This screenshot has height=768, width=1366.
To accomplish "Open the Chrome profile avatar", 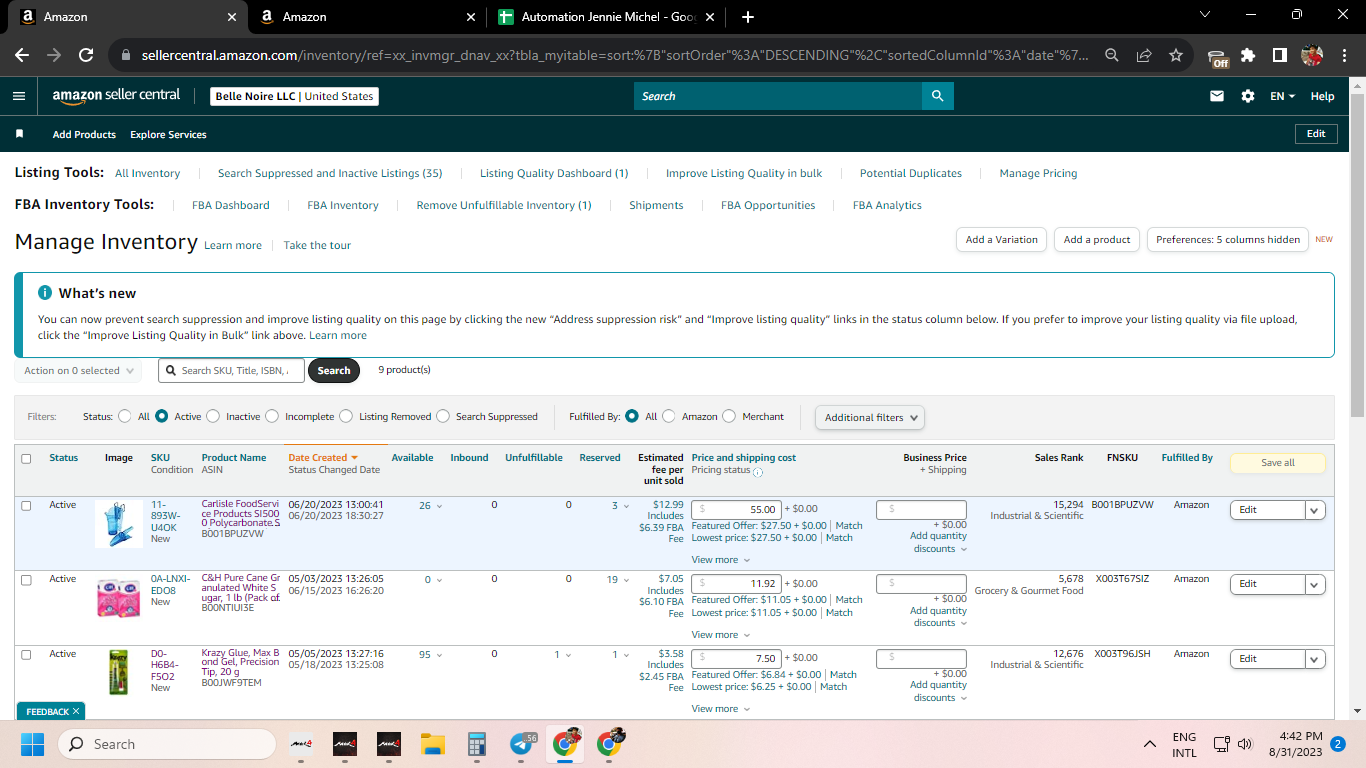I will (x=1312, y=56).
